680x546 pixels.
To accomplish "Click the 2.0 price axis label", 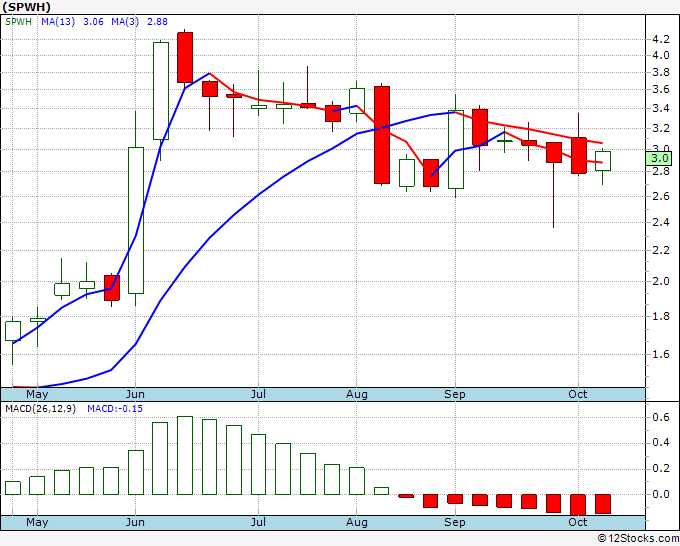I will tap(660, 281).
